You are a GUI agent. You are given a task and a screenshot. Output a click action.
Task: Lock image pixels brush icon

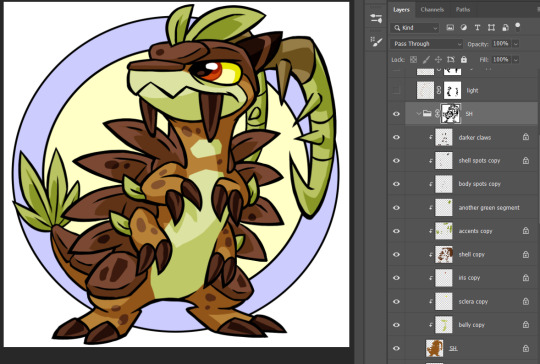pos(426,60)
